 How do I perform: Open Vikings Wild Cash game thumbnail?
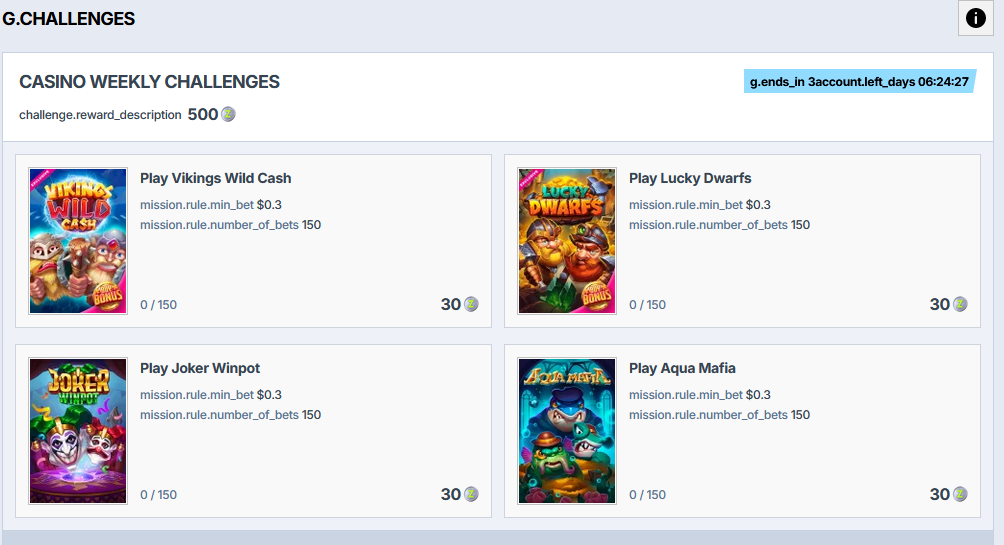pos(78,241)
